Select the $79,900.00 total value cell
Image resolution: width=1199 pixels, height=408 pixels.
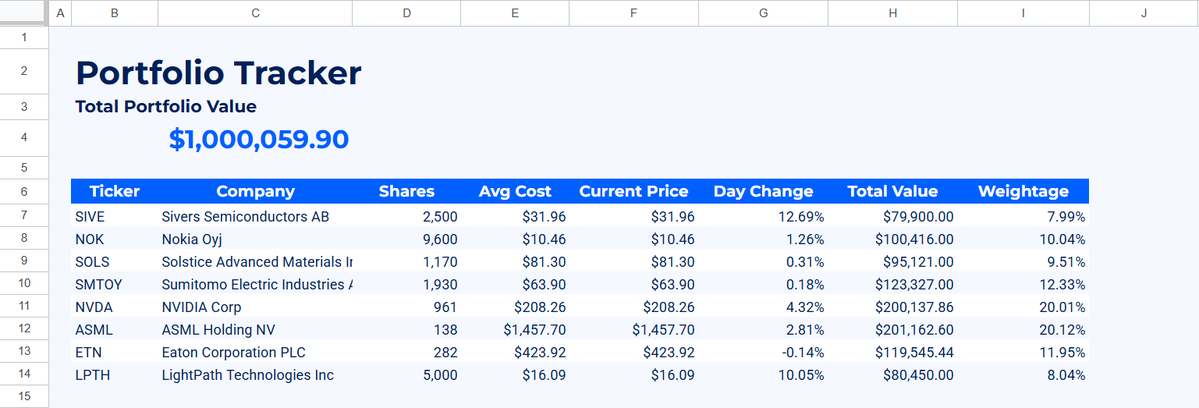[x=892, y=216]
